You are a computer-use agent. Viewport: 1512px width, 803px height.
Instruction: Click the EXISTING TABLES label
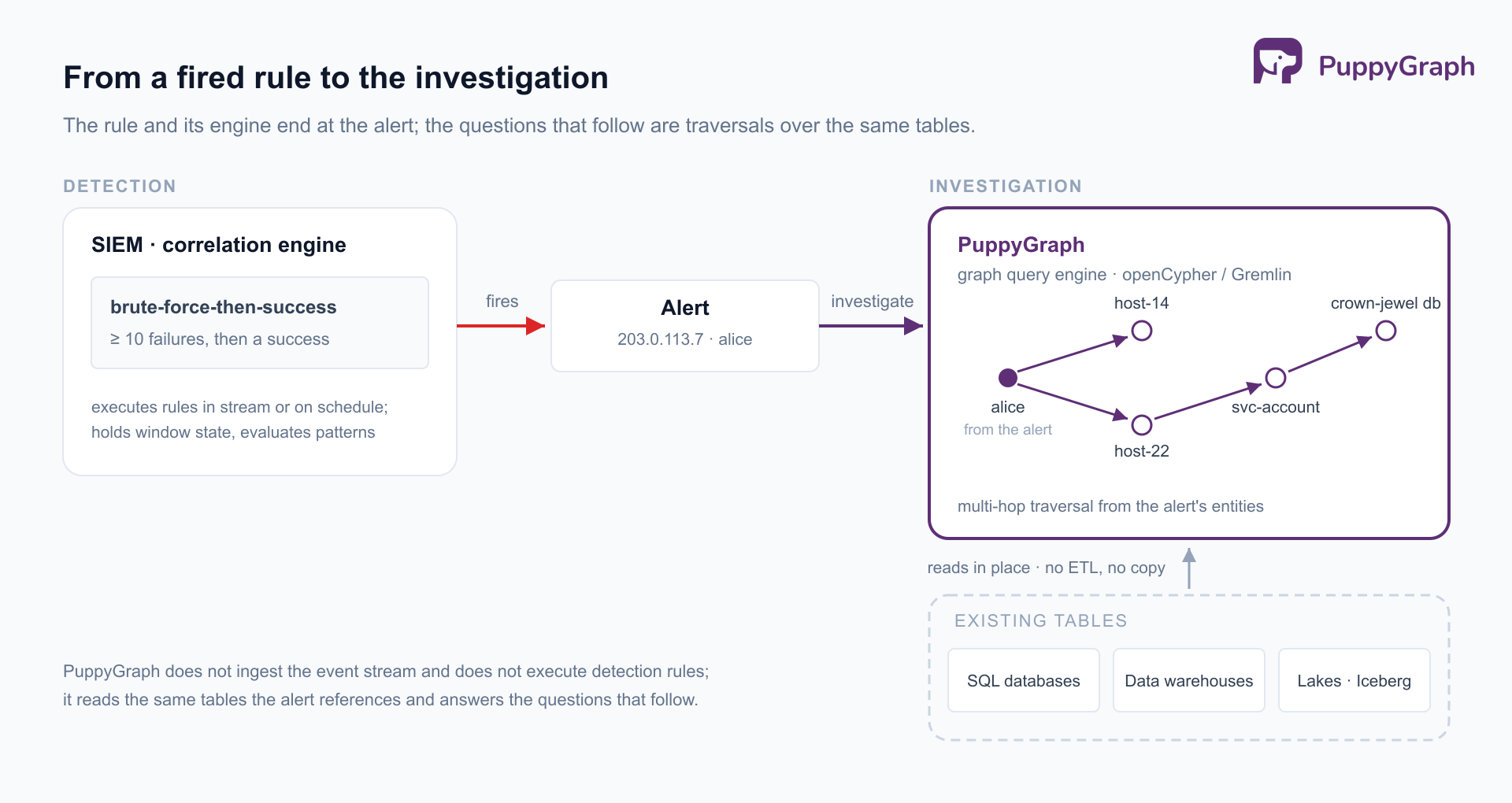pos(1040,620)
